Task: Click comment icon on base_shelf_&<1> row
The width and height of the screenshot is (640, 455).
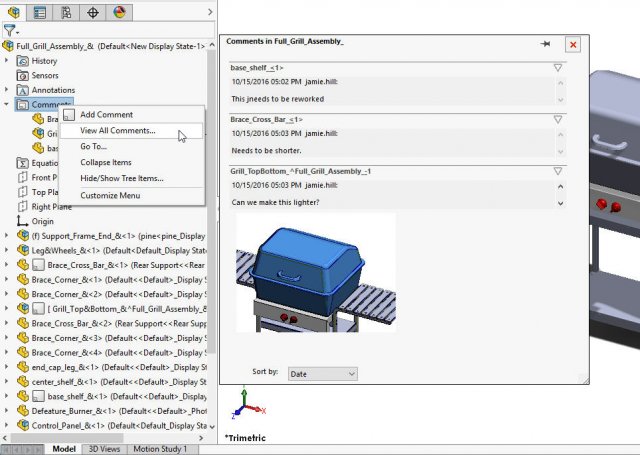Action: tap(38, 396)
